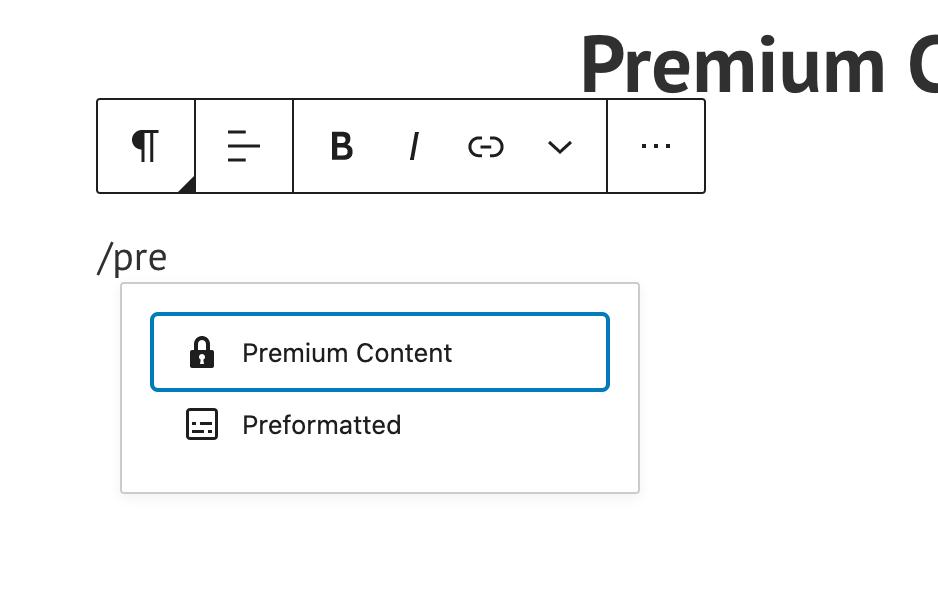Click the "Preformatted" label text
The height and width of the screenshot is (602, 938).
pyautogui.click(x=321, y=425)
